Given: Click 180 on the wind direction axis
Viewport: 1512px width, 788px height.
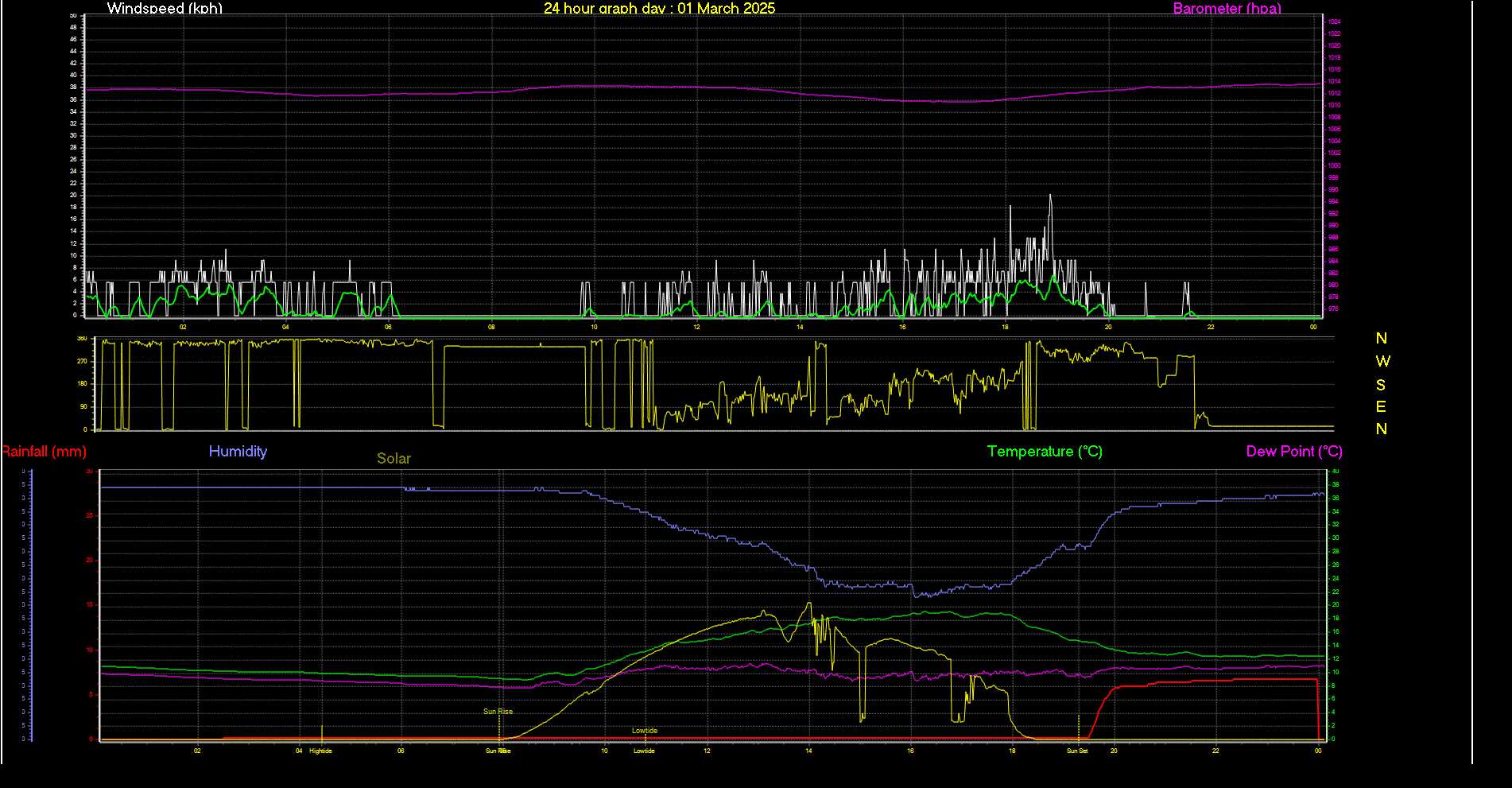Looking at the screenshot, I should click(x=82, y=384).
